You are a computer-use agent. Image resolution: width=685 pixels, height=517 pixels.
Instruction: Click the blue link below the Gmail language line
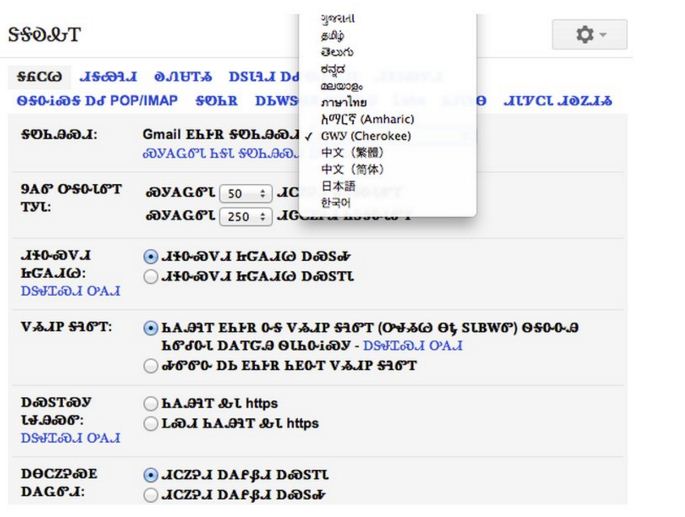(221, 154)
